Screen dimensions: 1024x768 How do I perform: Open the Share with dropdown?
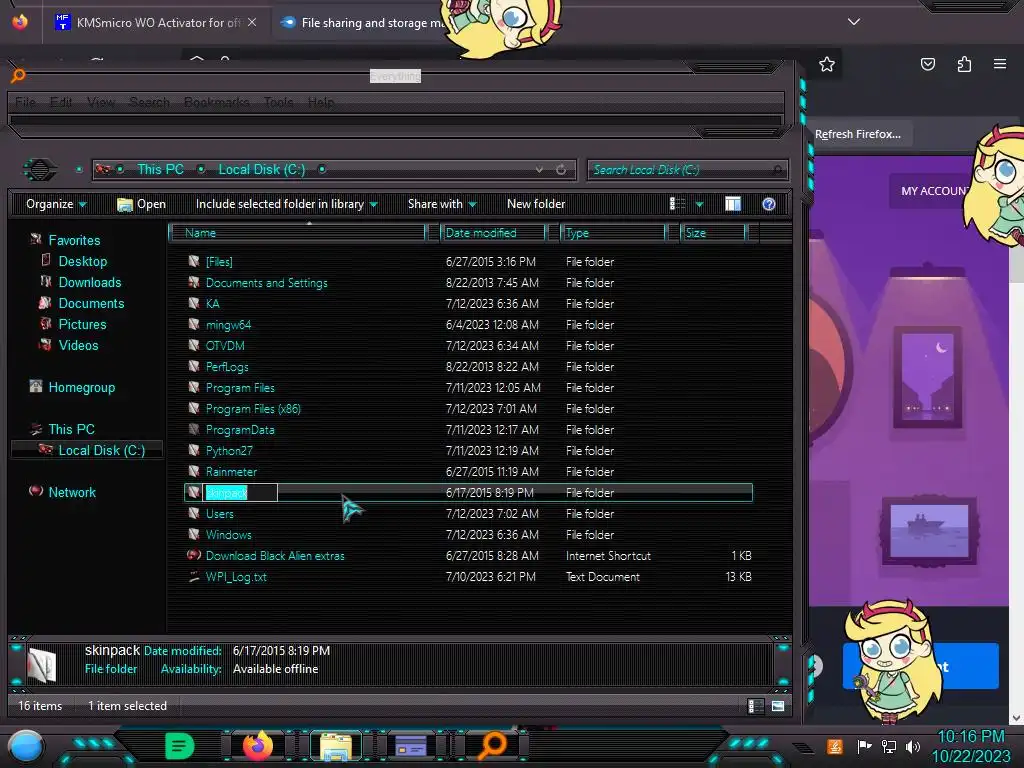[441, 204]
